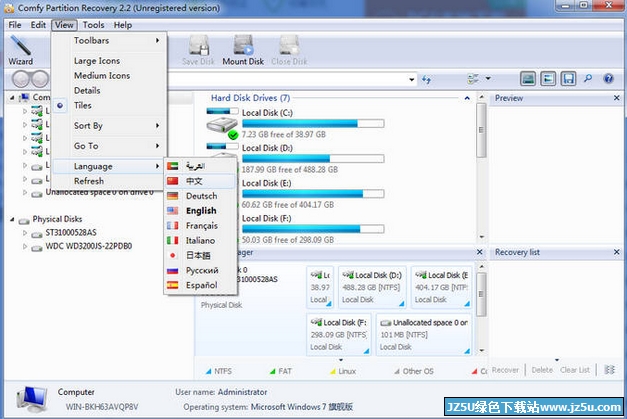627x419 pixels.
Task: Select the Arabic flag language icon
Action: 173,166
